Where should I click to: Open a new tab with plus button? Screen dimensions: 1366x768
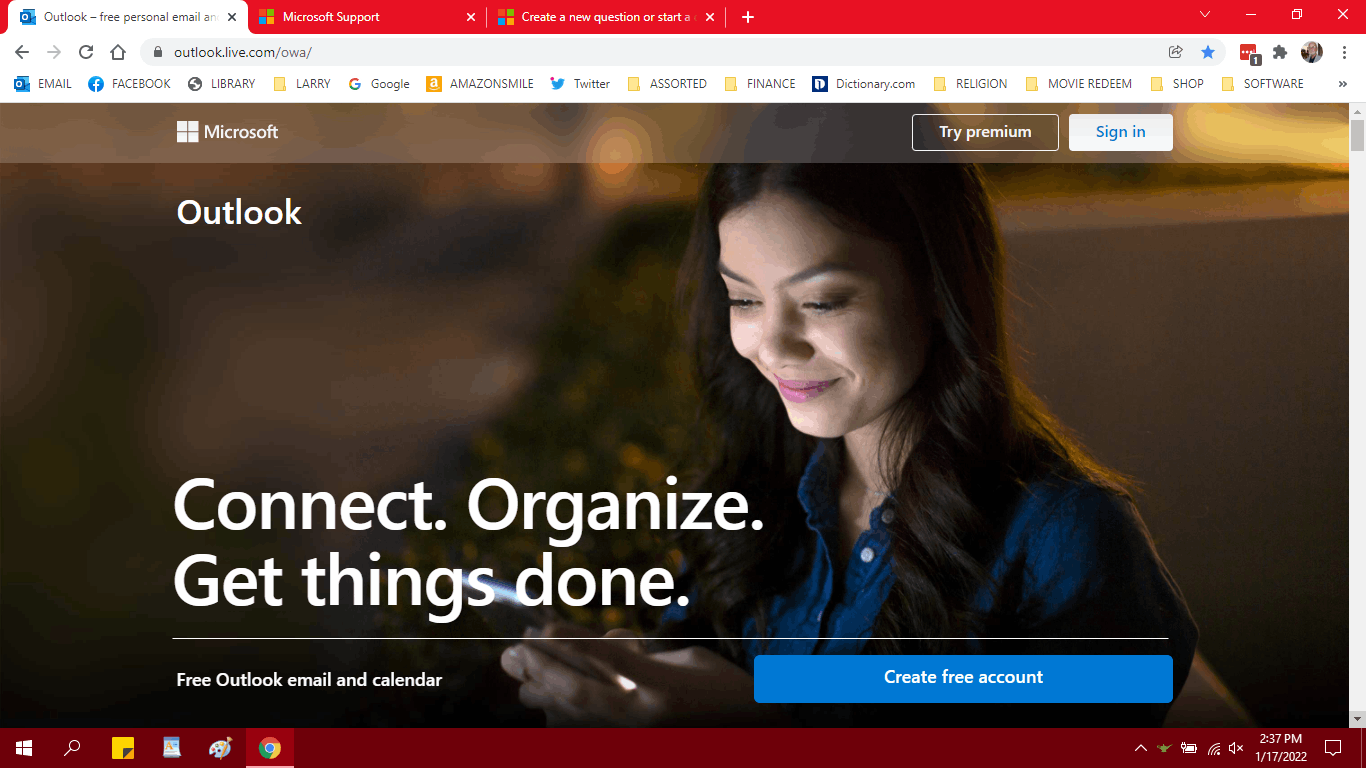pyautogui.click(x=748, y=17)
